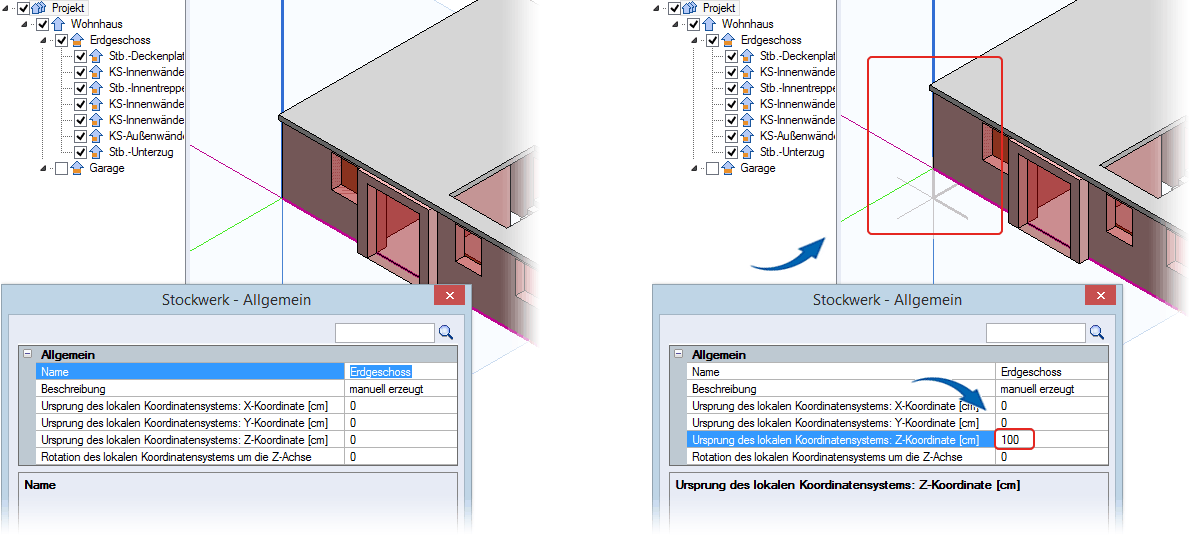Screen dimensions: 1198x537
Task: Close the right Stockwerk - Allgemein dialog
Action: [x=1101, y=296]
